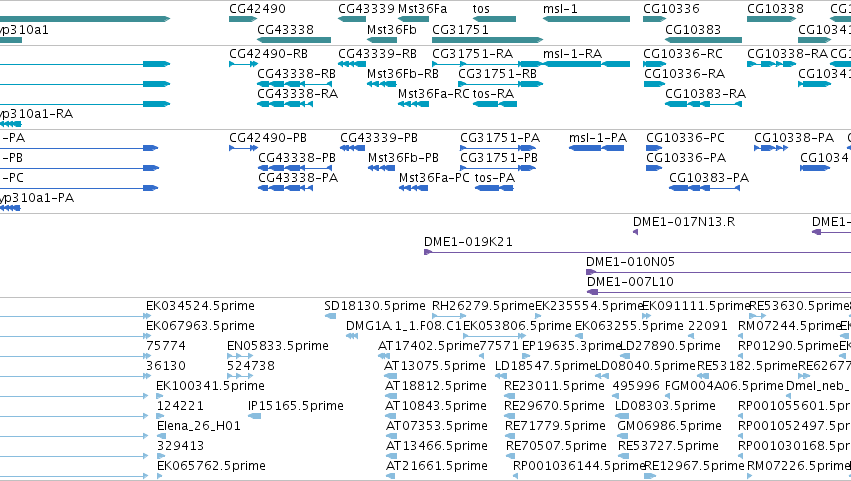Click the RE23011.5prime EST label
851x481 pixels.
coord(554,387)
